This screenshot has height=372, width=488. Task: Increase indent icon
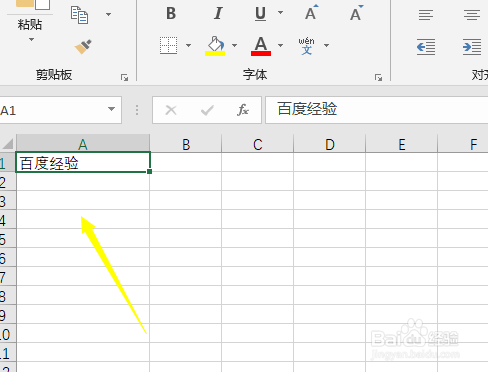click(472, 47)
